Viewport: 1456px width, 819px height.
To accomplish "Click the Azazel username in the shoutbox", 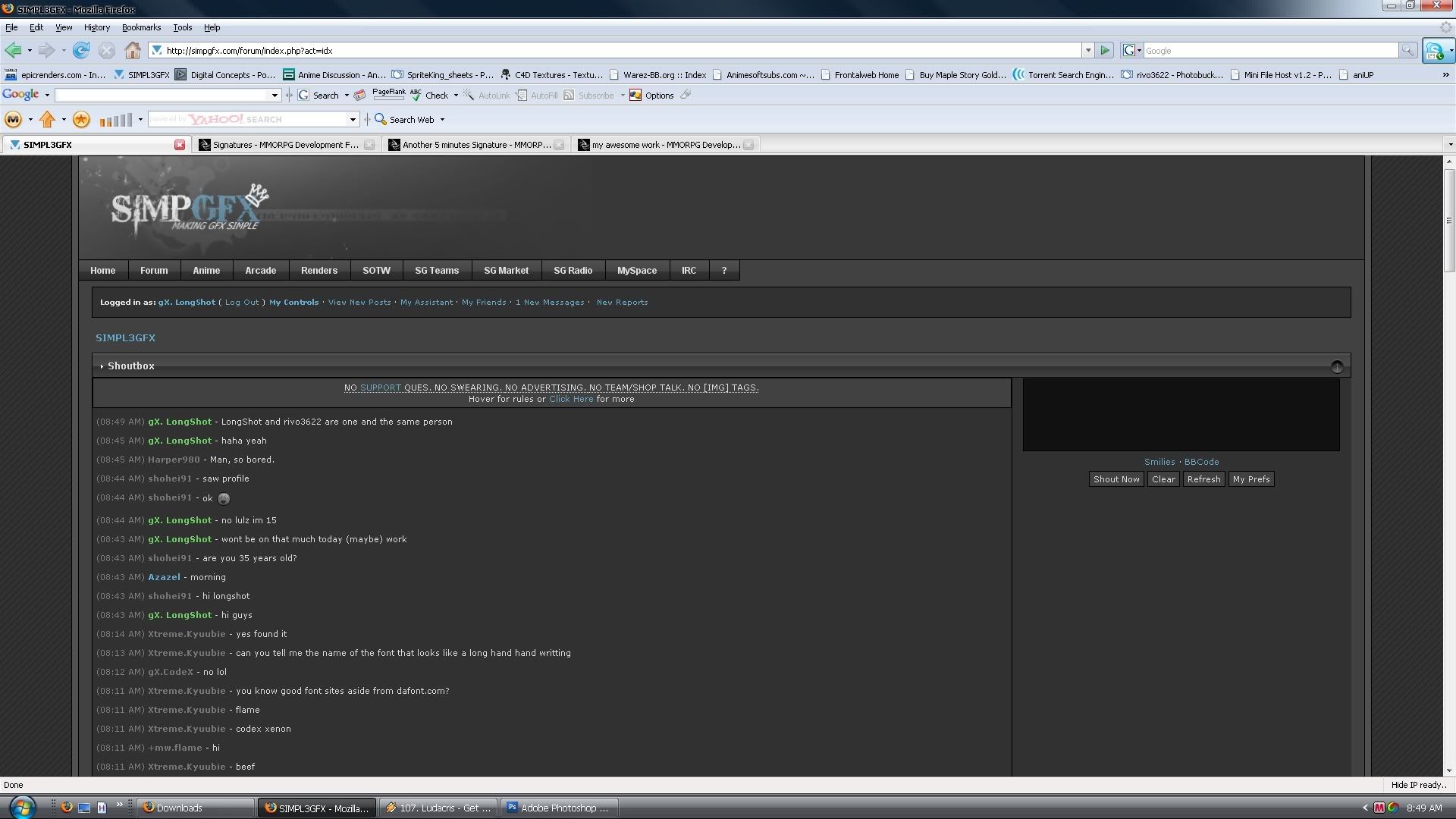I will coord(164,577).
